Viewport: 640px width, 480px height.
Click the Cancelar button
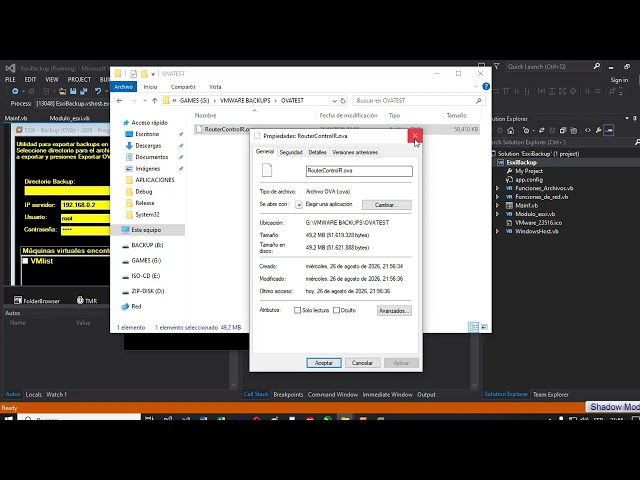click(362, 363)
